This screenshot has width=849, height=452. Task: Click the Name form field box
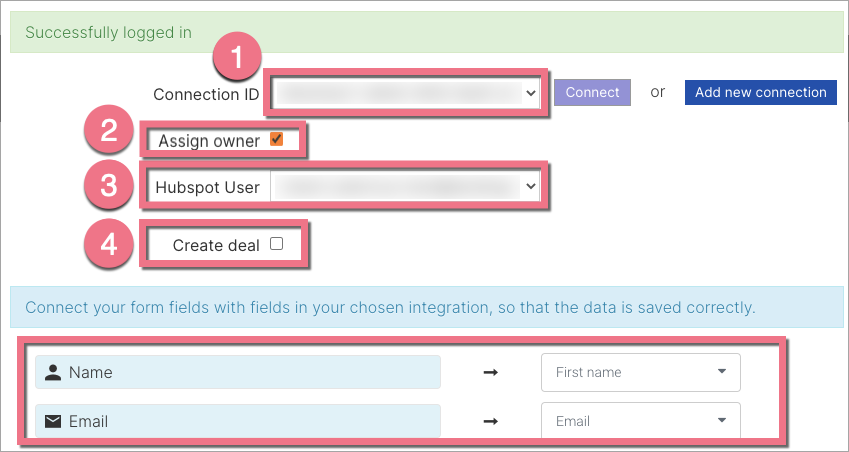pos(238,372)
